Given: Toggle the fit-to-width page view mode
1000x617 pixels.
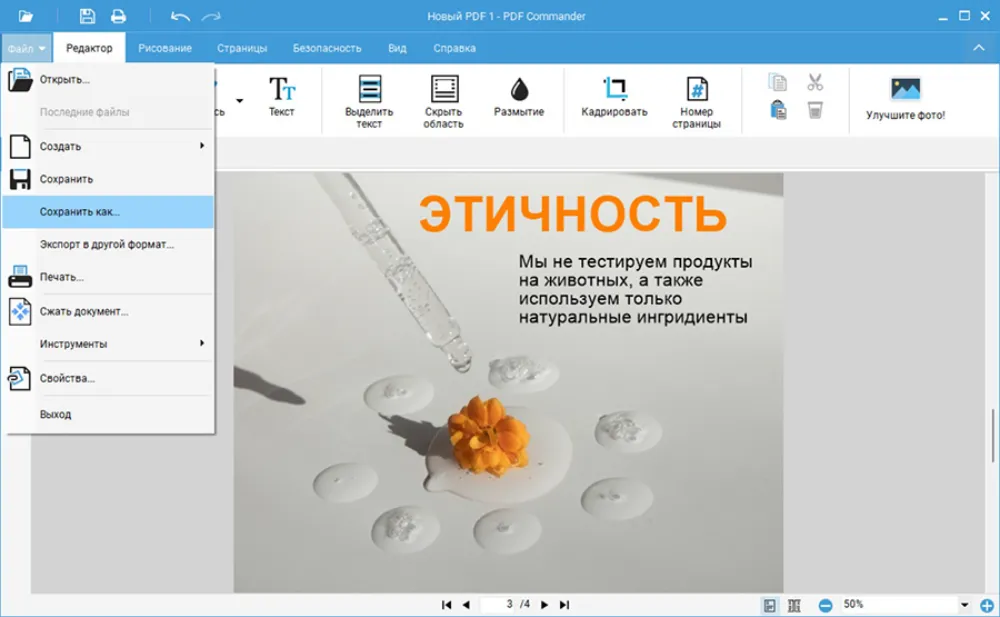Looking at the screenshot, I should (x=794, y=605).
